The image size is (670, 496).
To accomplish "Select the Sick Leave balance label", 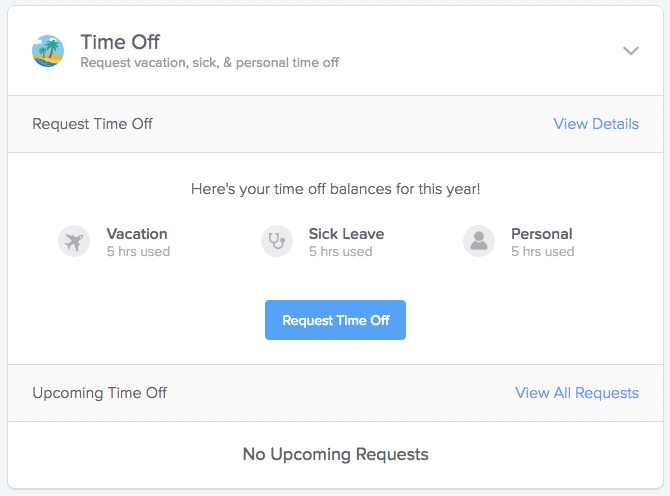I will click(347, 234).
